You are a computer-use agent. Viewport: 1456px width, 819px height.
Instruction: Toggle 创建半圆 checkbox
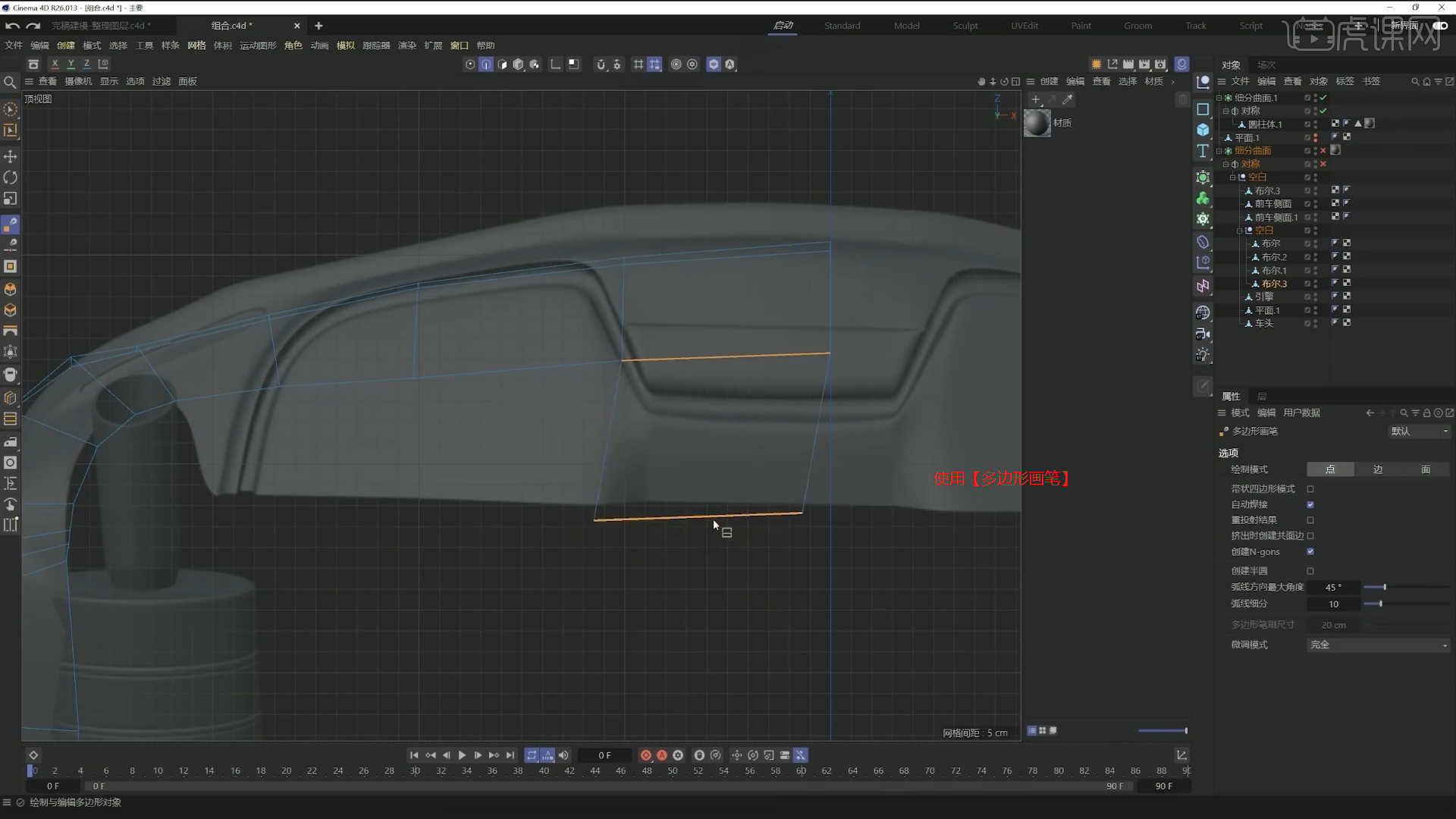point(1310,571)
